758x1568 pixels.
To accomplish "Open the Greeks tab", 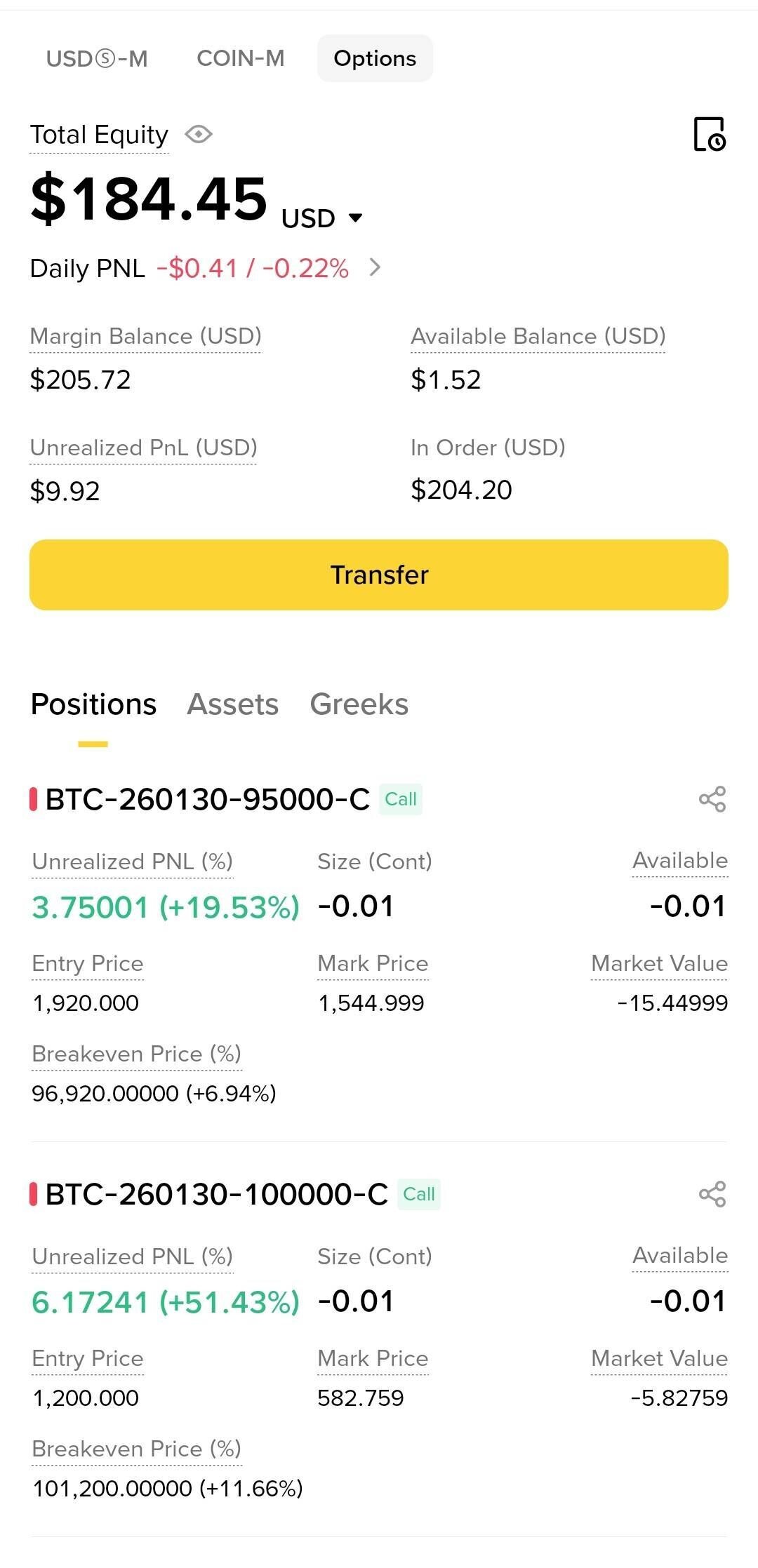I will click(x=359, y=704).
